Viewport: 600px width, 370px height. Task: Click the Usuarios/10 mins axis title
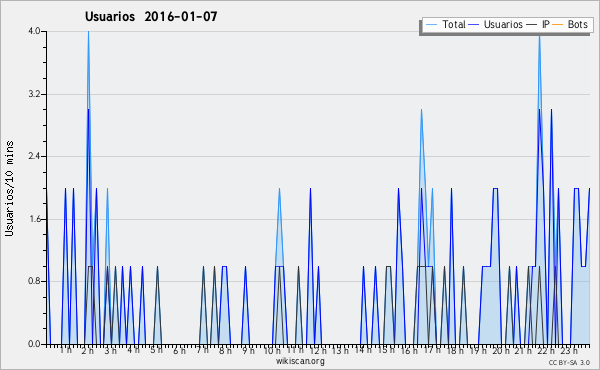click(x=9, y=189)
